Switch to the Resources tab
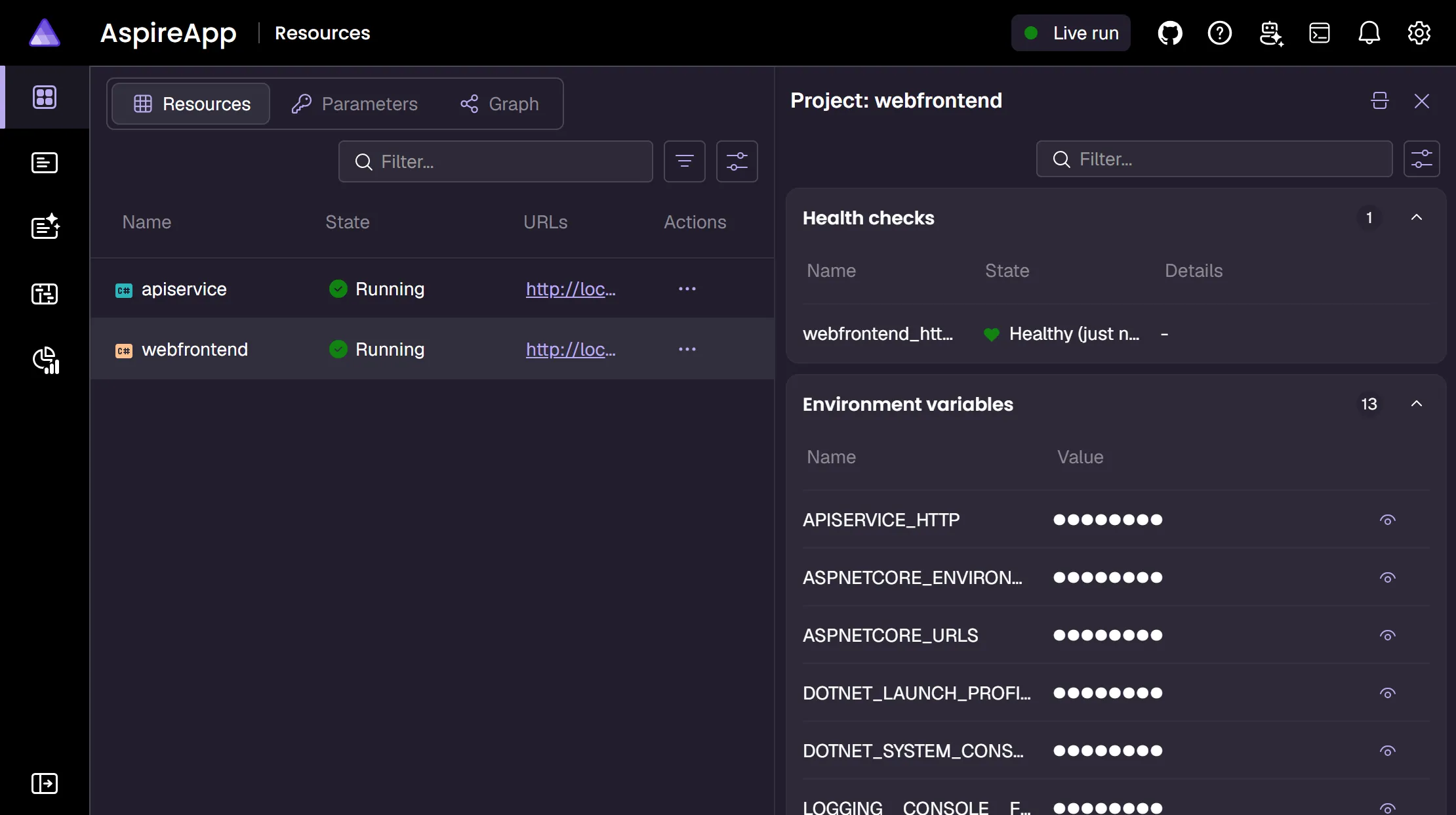Viewport: 1456px width, 815px height. 191,104
